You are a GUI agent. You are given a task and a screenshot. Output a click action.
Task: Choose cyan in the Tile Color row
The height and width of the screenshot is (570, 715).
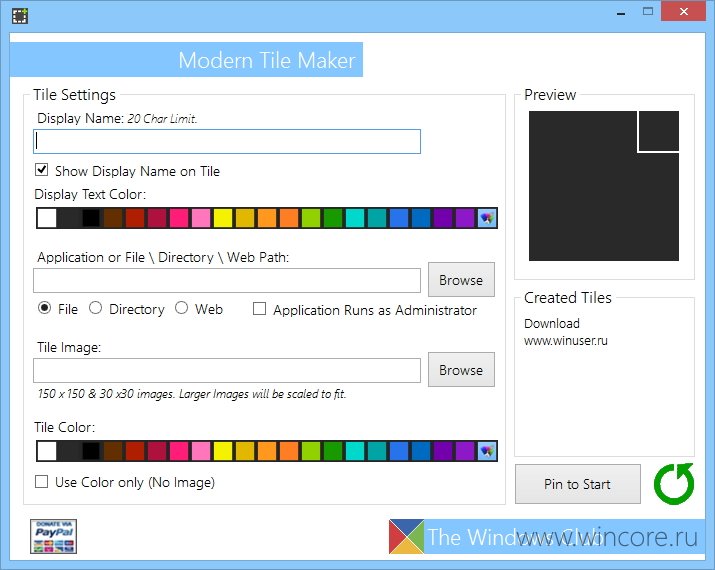(355, 451)
